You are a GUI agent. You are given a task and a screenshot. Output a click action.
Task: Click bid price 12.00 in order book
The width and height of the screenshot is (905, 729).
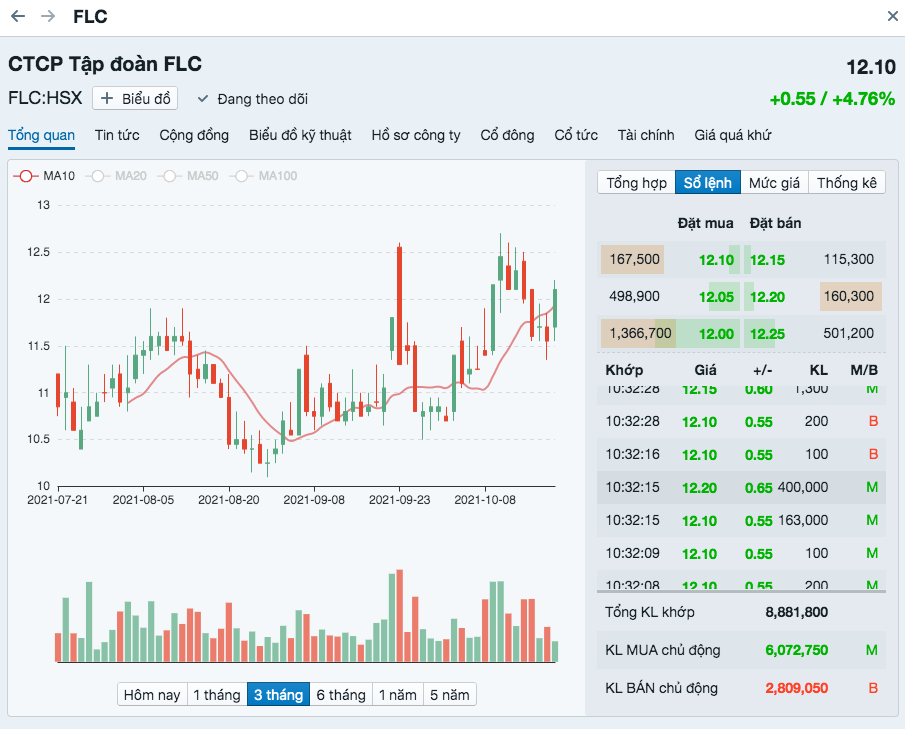(x=716, y=334)
